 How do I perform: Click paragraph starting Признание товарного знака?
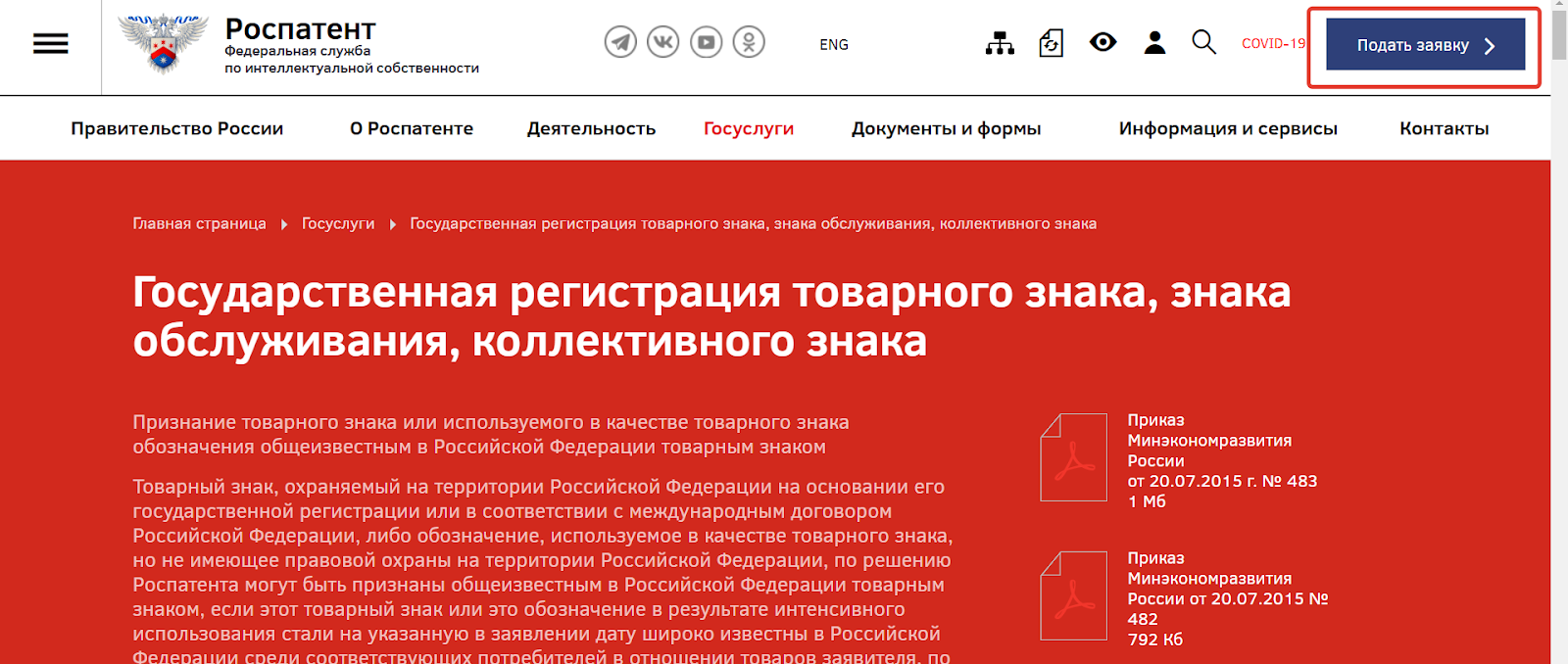491,435
